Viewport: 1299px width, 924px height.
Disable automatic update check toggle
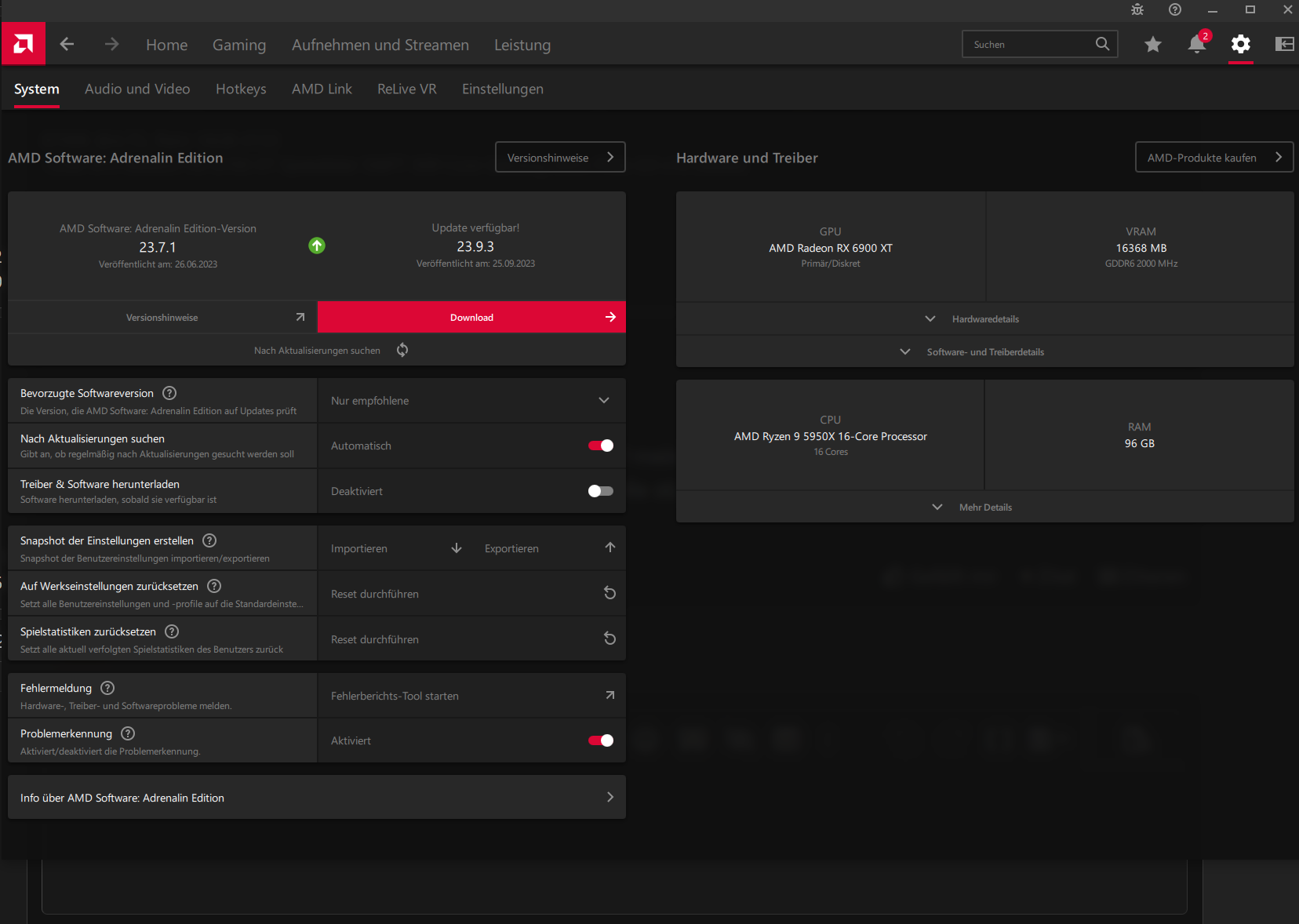point(601,446)
